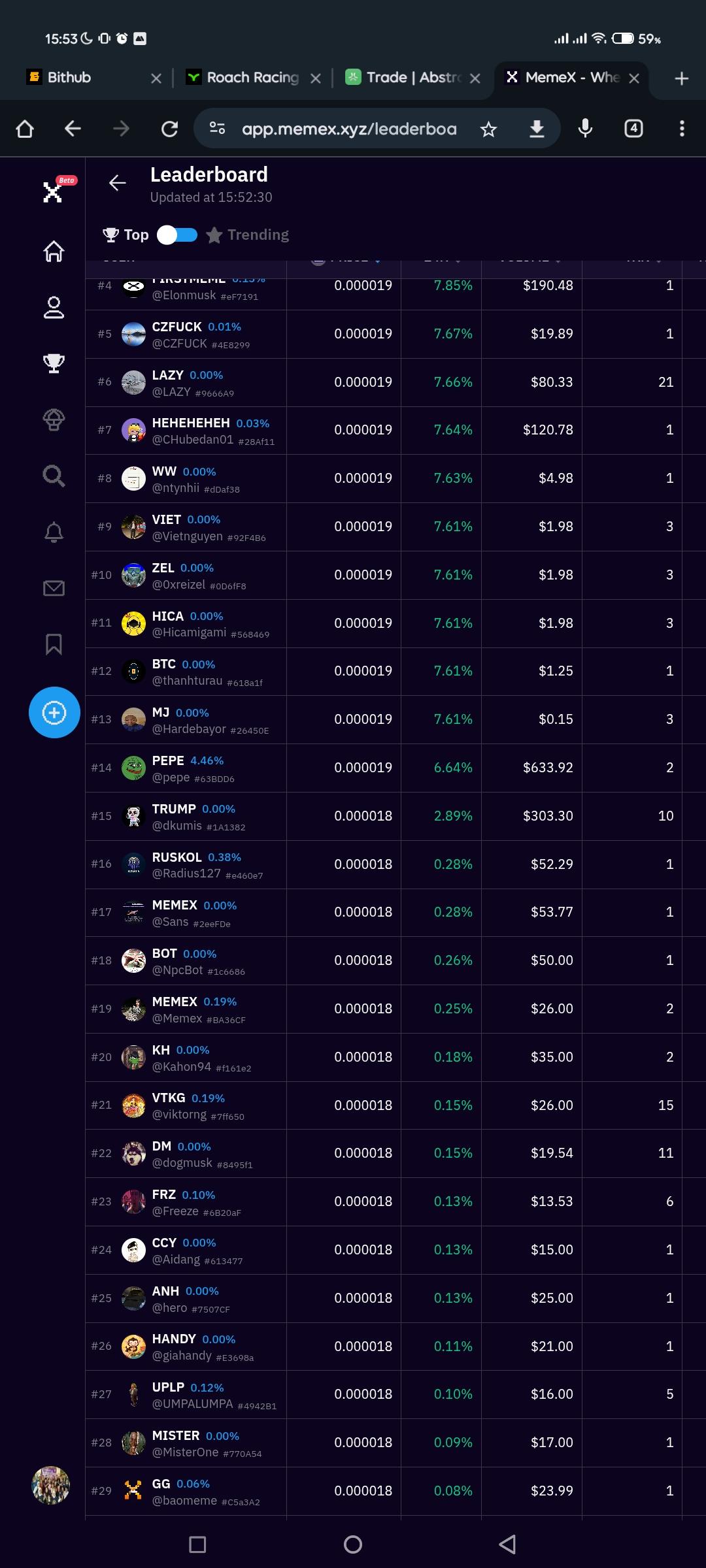The height and width of the screenshot is (1568, 706).
Task: Open the search magnifier in sidebar
Action: coord(54,476)
